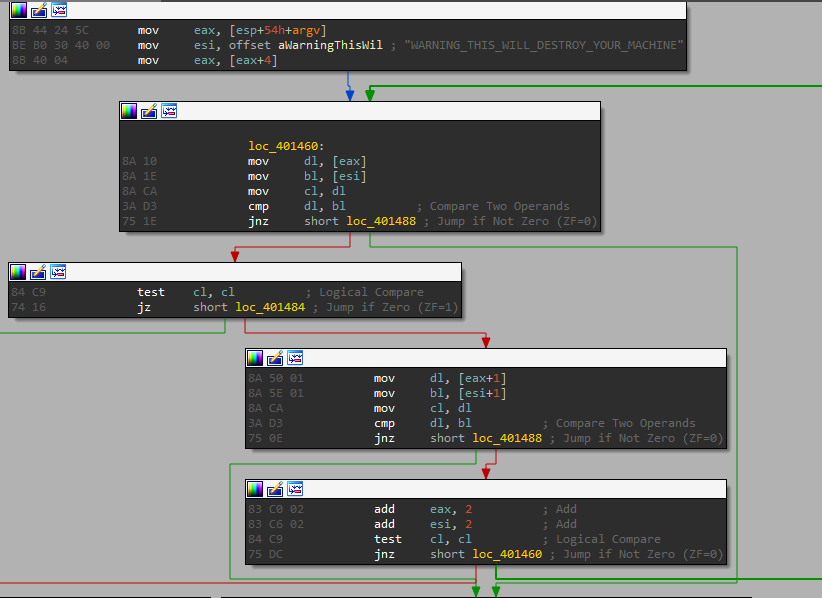Click group icon on 'mov dl, [eax+1]' node
Image resolution: width=822 pixels, height=598 pixels.
(x=295, y=358)
